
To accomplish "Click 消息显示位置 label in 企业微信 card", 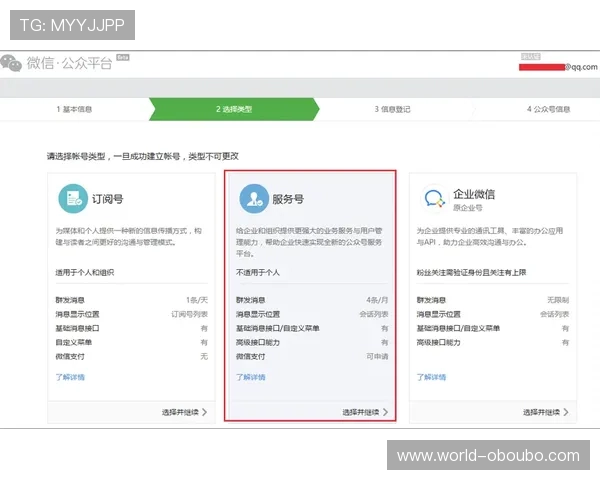I will tap(439, 314).
